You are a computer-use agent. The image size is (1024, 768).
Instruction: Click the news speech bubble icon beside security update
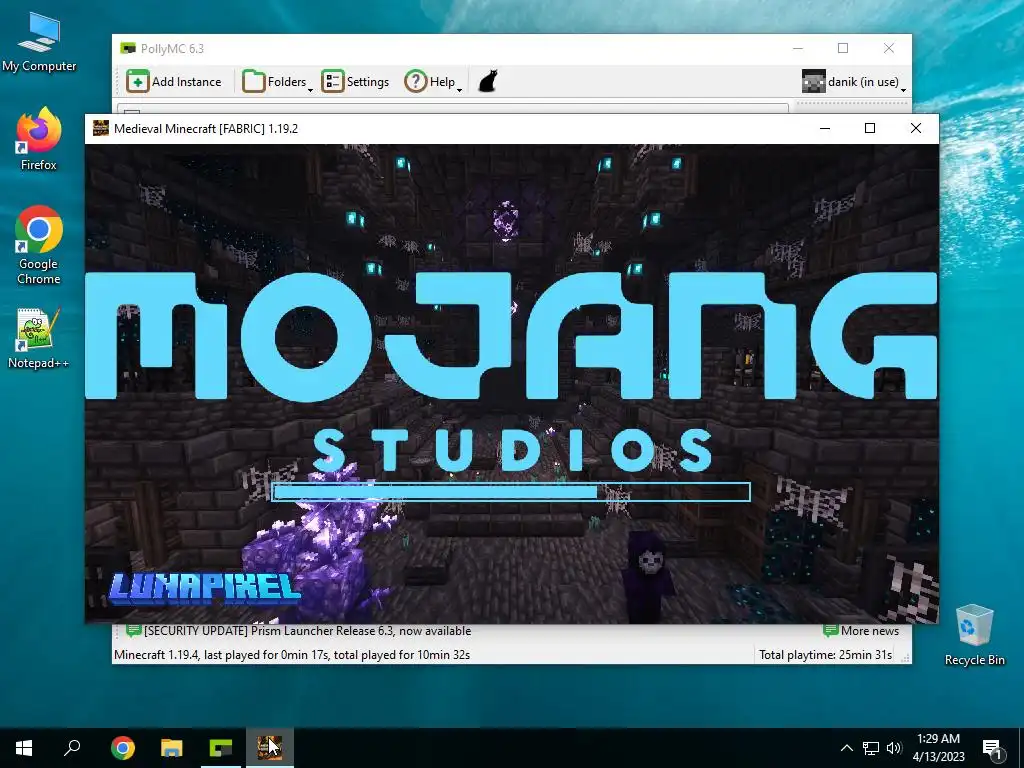133,631
